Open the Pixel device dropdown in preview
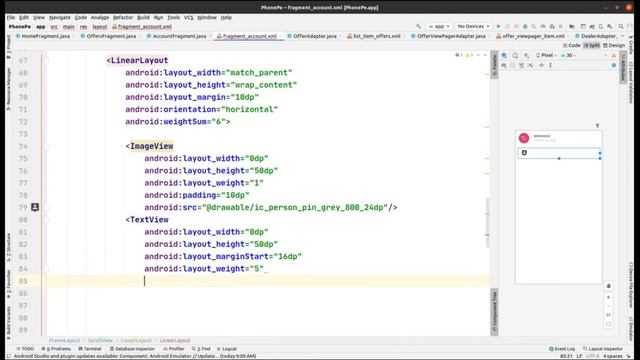640x360 pixels. coord(547,56)
